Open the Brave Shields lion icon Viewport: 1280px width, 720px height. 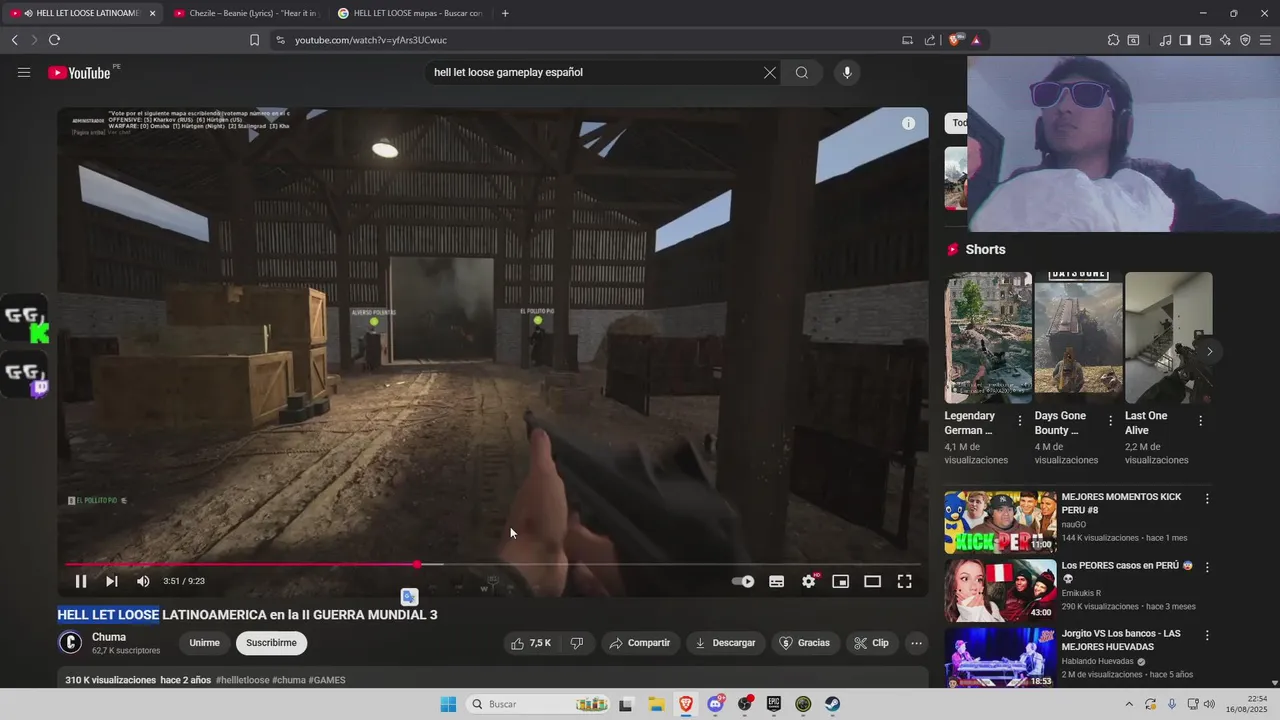point(955,40)
